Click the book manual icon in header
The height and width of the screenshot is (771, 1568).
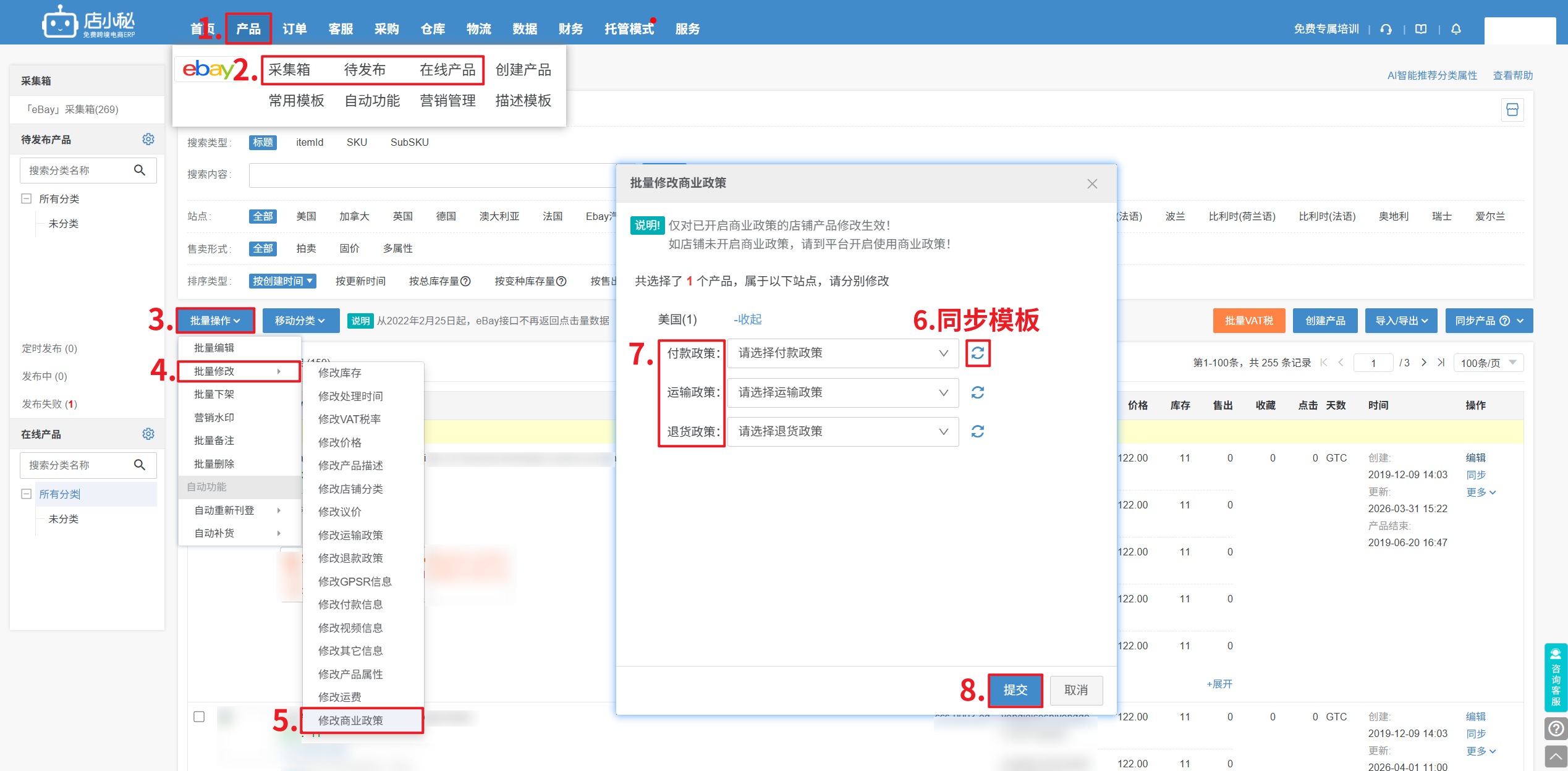(1421, 29)
